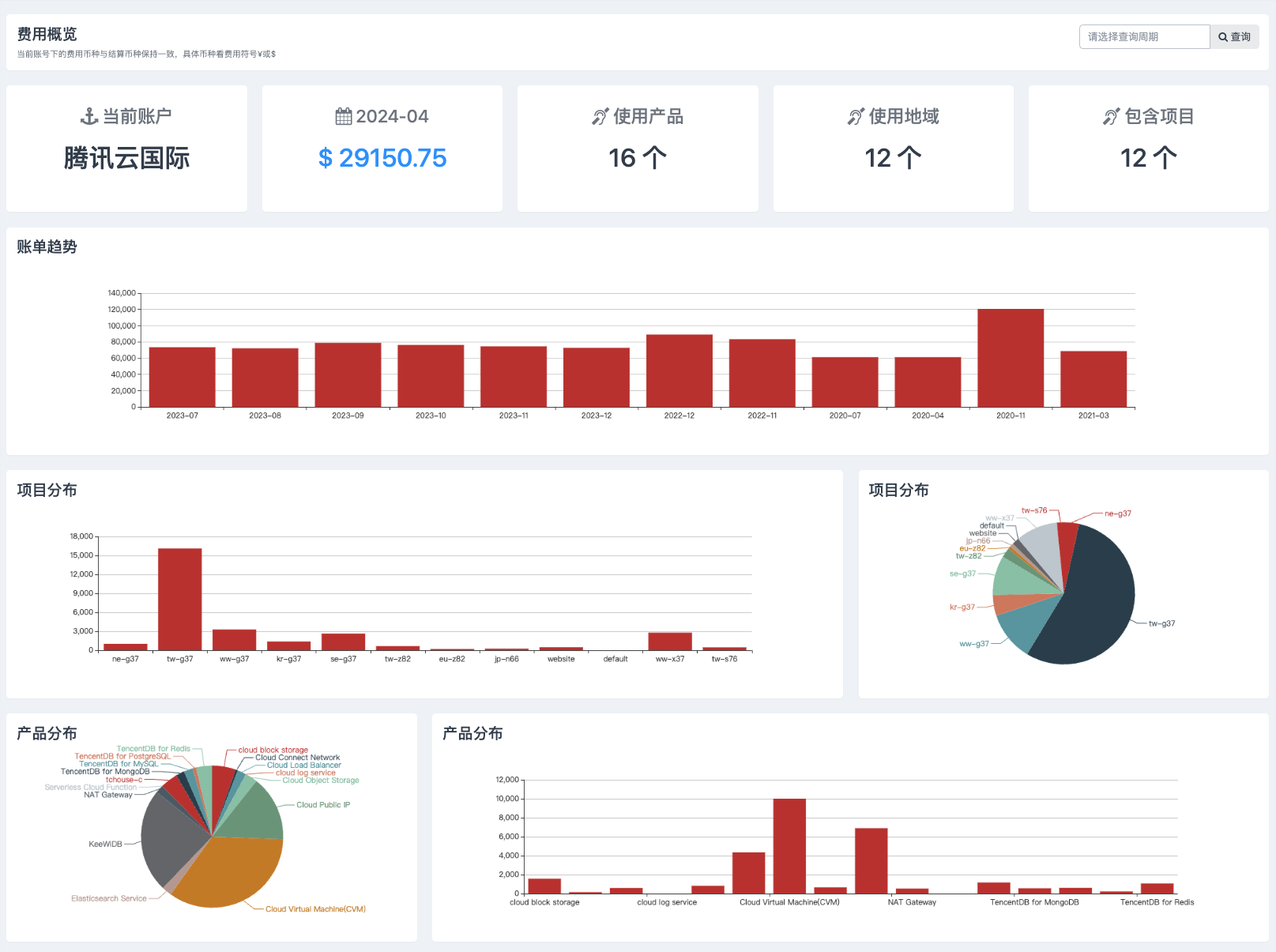Click the Cloud Object Storage pie label

pyautogui.click(x=321, y=781)
